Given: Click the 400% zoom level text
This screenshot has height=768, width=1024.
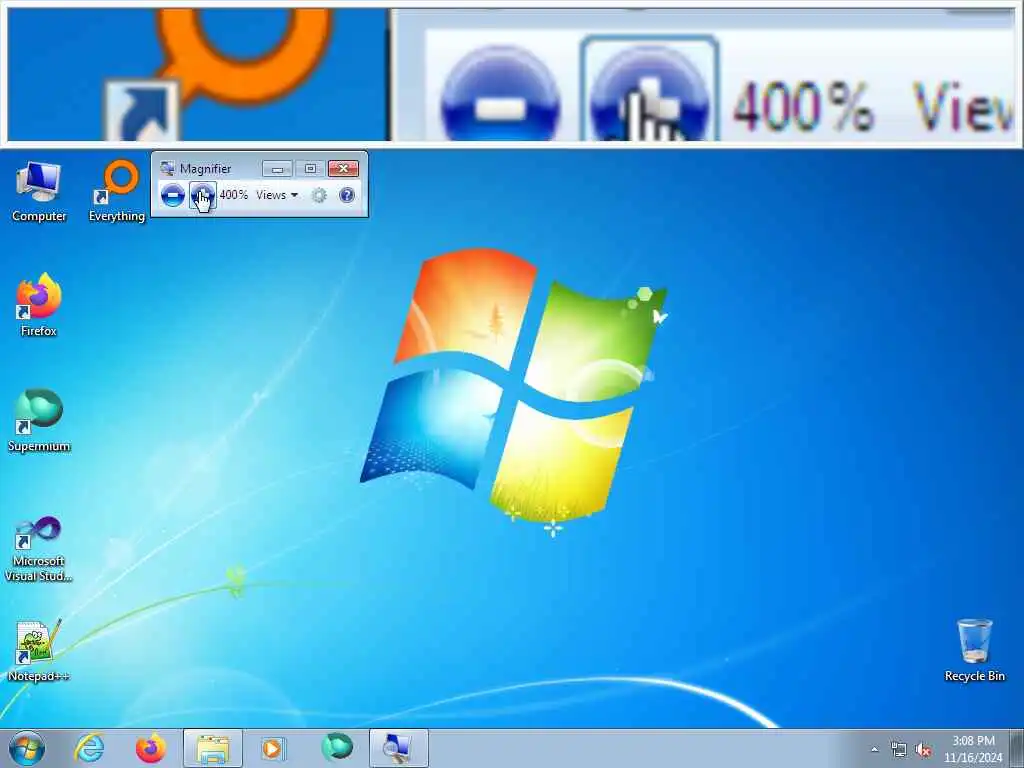Looking at the screenshot, I should click(233, 195).
